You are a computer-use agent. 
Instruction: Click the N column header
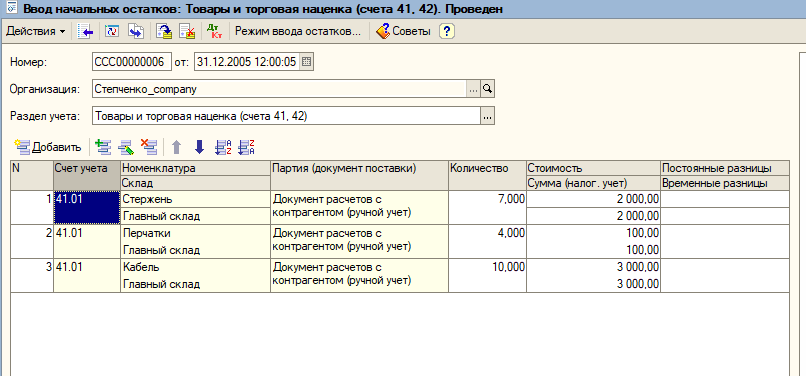pos(32,175)
